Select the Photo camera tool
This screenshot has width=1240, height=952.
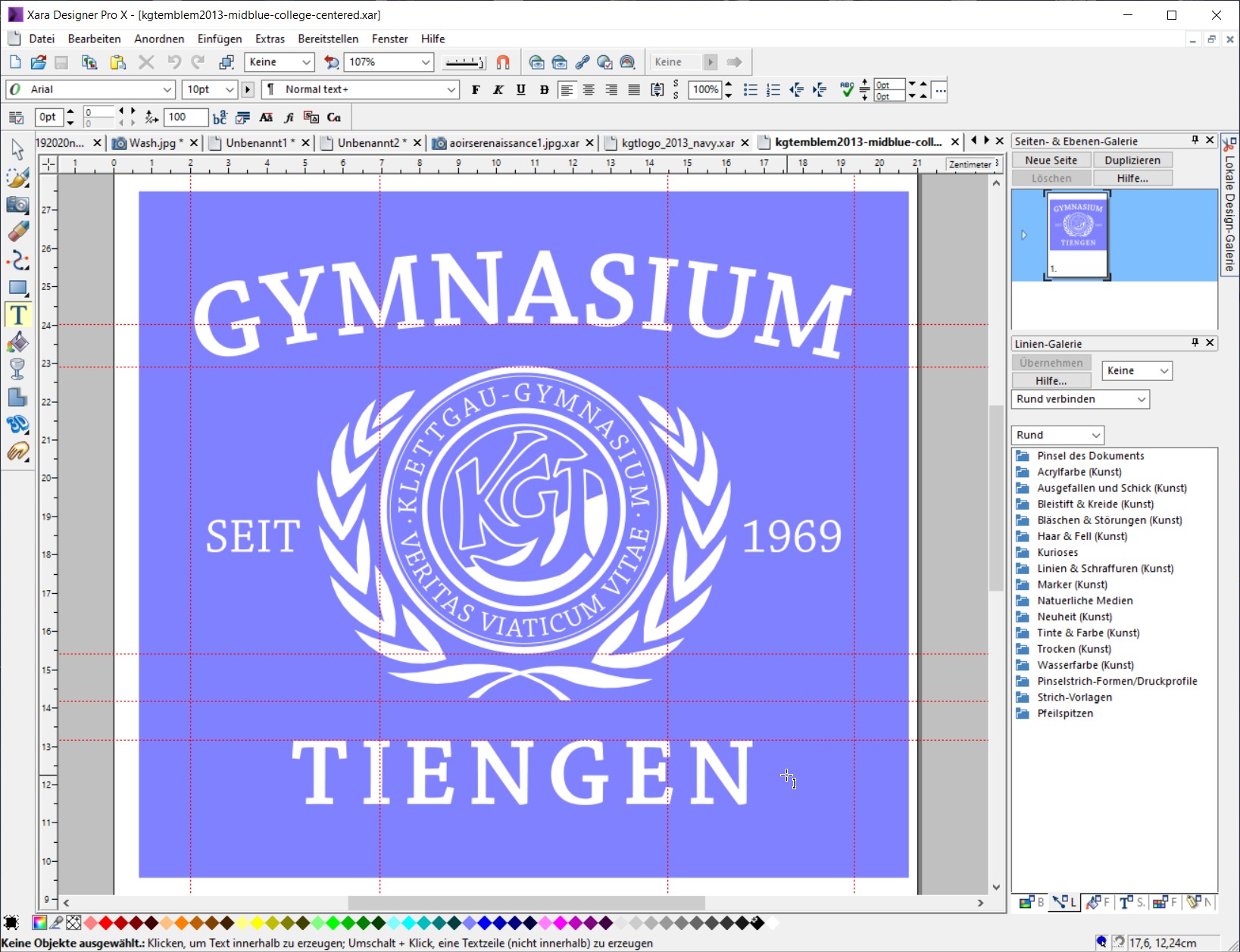(x=17, y=205)
